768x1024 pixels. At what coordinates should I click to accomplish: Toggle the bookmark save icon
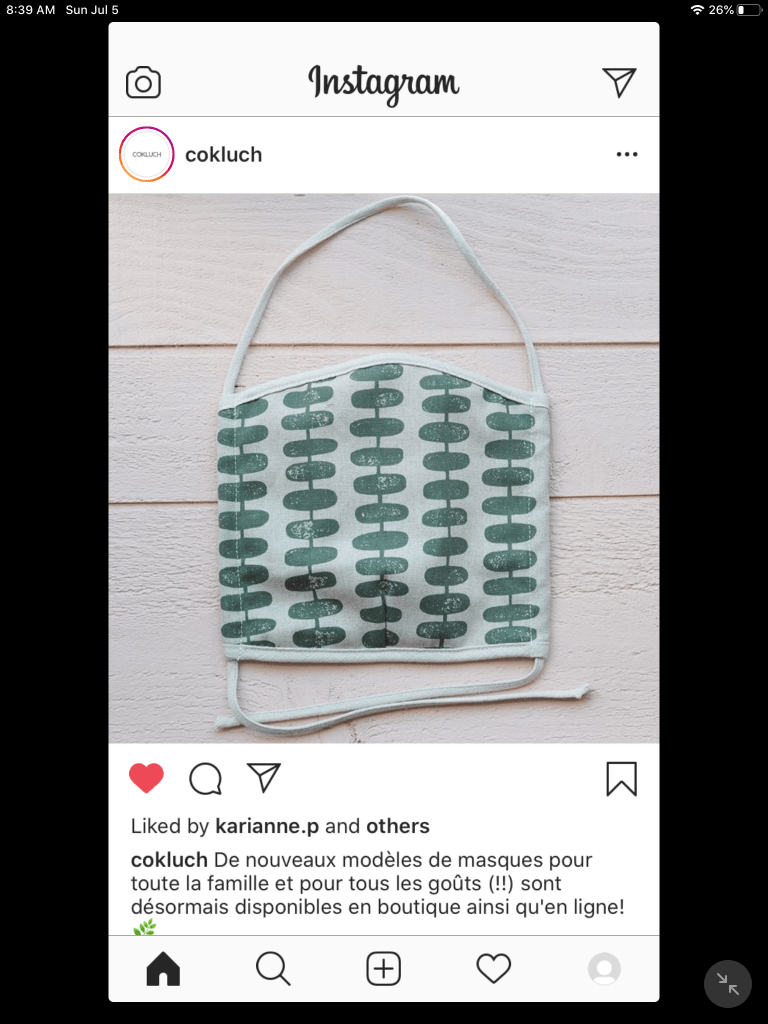pos(621,778)
